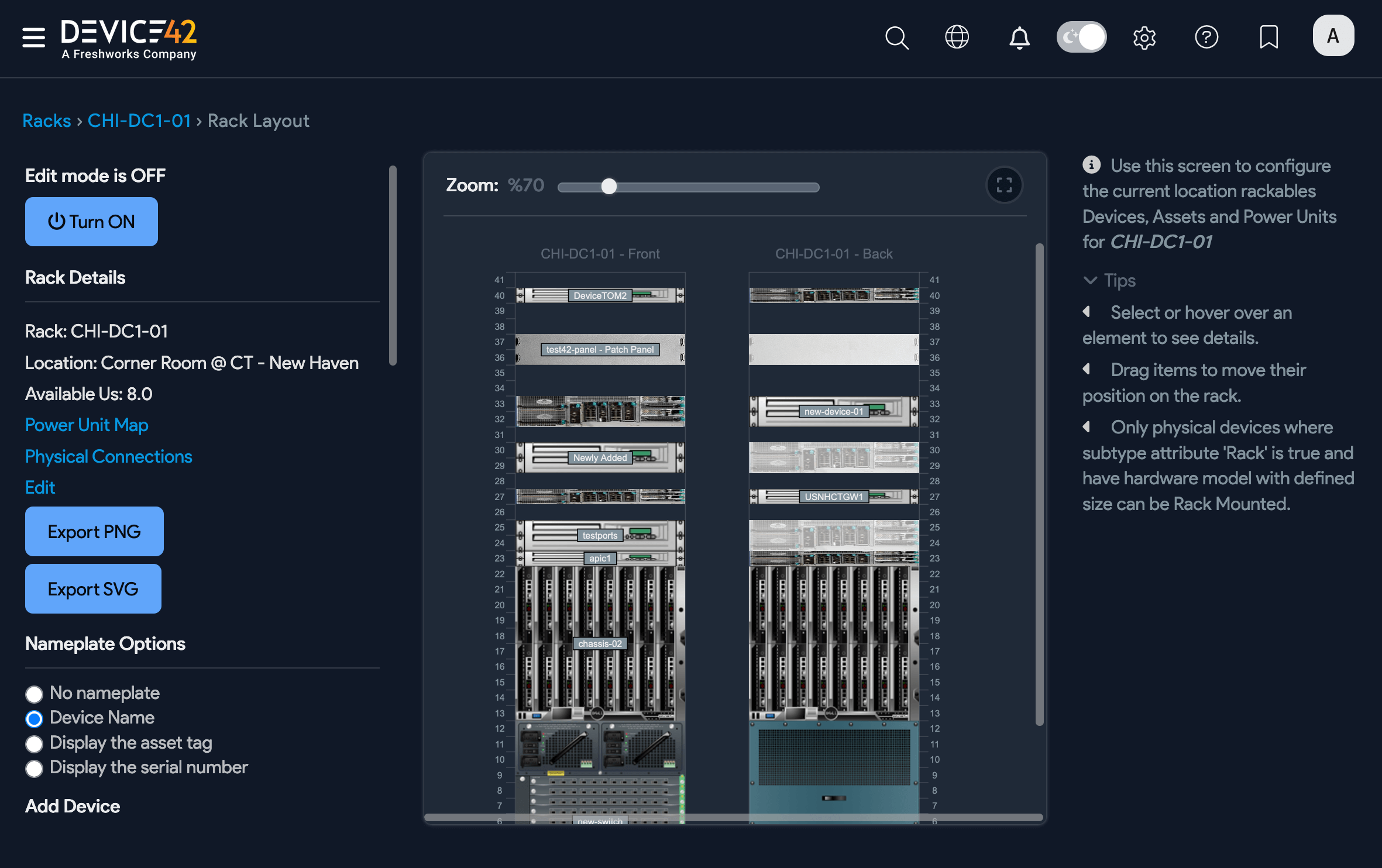Image resolution: width=1382 pixels, height=868 pixels.
Task: Click the globe language icon
Action: 957,37
